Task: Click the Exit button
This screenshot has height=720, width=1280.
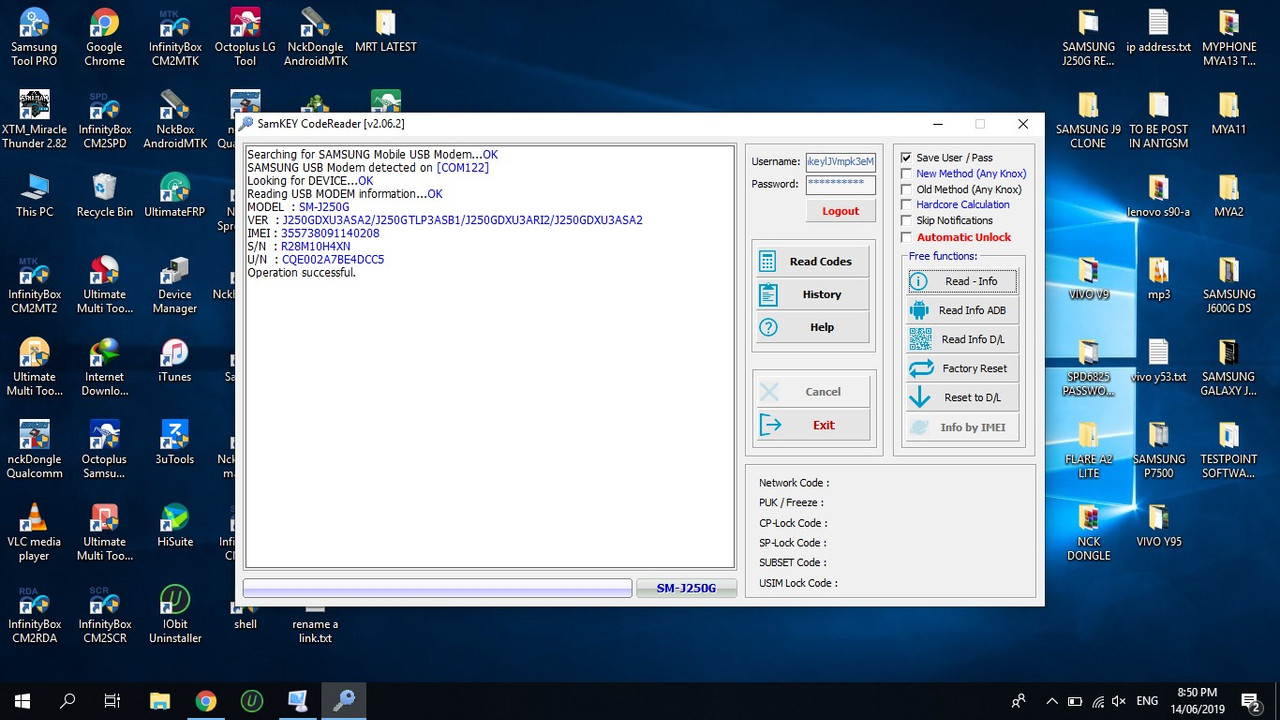Action: 812,425
